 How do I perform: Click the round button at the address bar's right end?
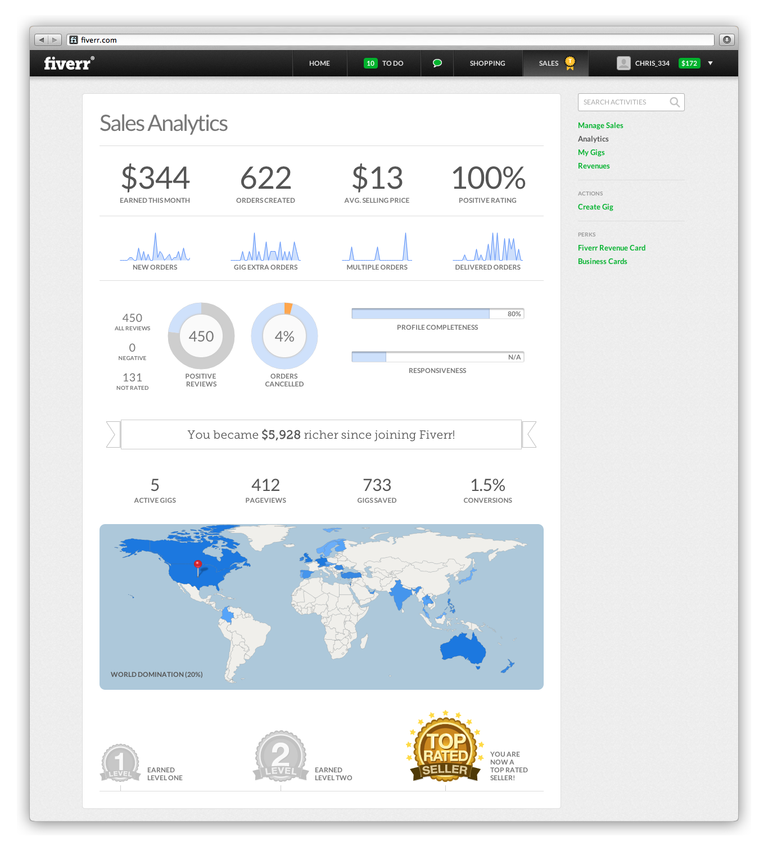click(x=727, y=39)
